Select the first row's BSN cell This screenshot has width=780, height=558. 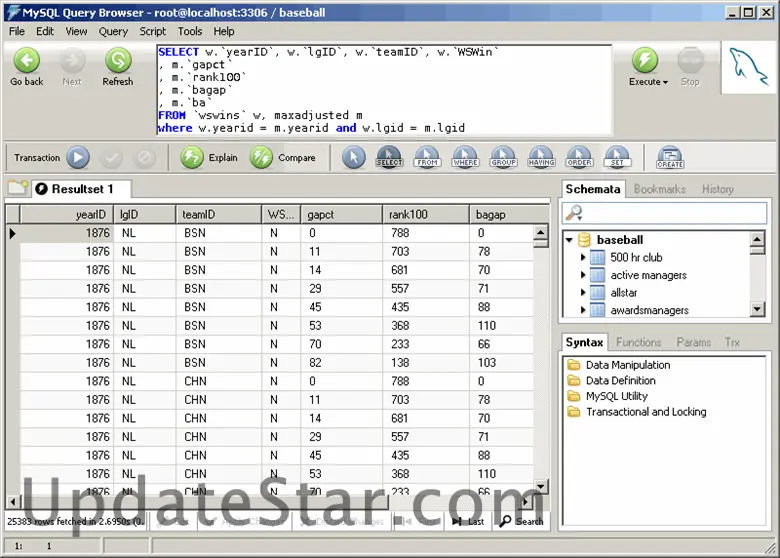(x=218, y=233)
